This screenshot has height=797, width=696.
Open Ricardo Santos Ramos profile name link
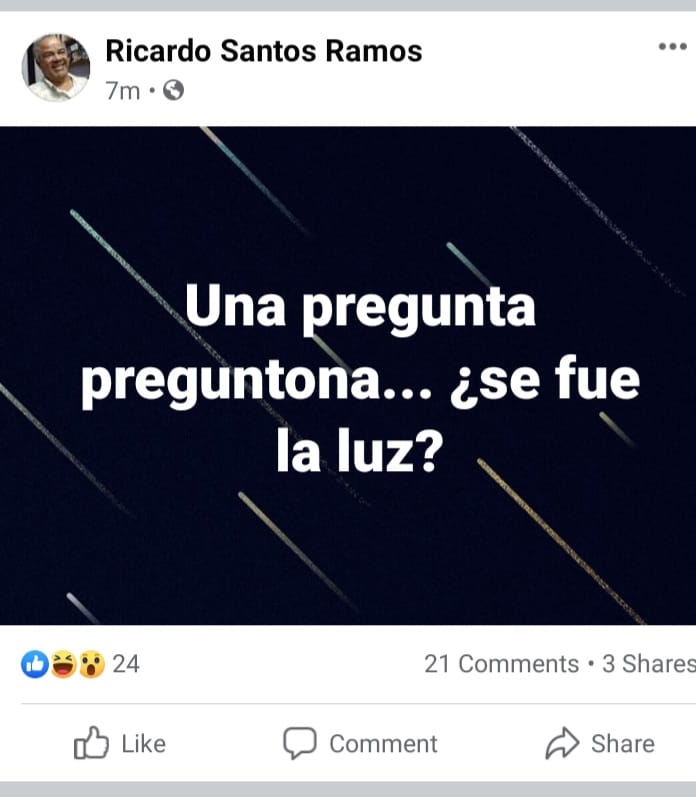click(x=264, y=51)
